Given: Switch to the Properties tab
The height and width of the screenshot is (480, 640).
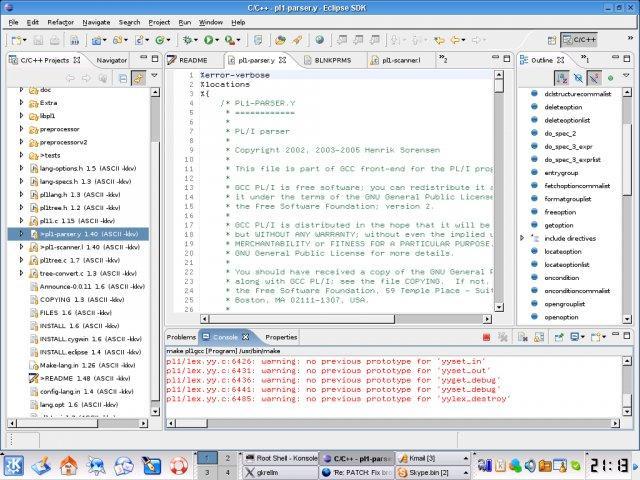Looking at the screenshot, I should point(281,337).
